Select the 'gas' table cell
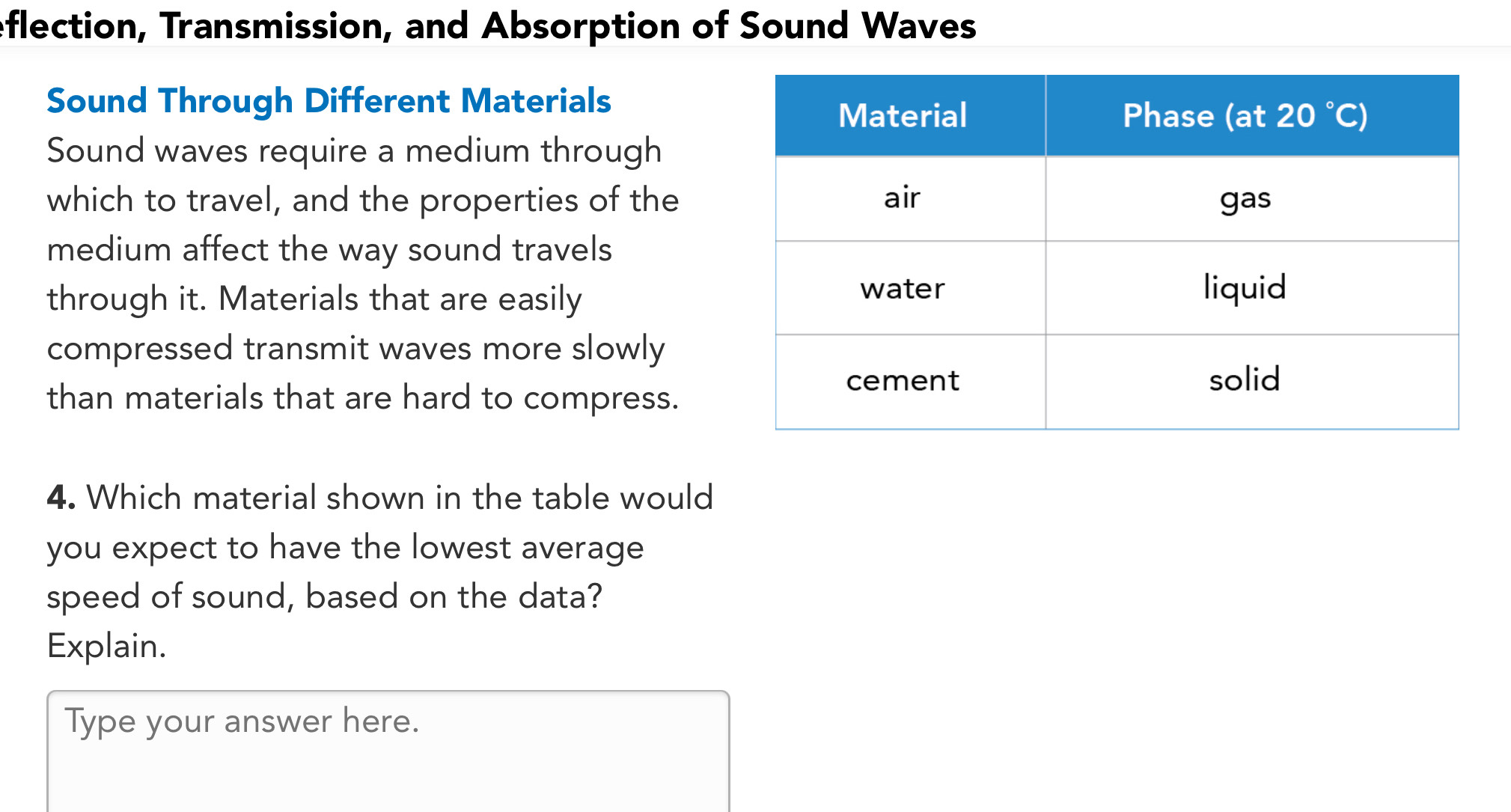 pos(1245,199)
